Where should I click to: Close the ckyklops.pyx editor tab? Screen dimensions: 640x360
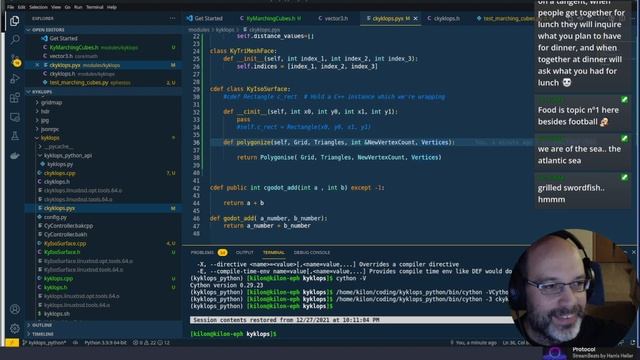[x=416, y=18]
